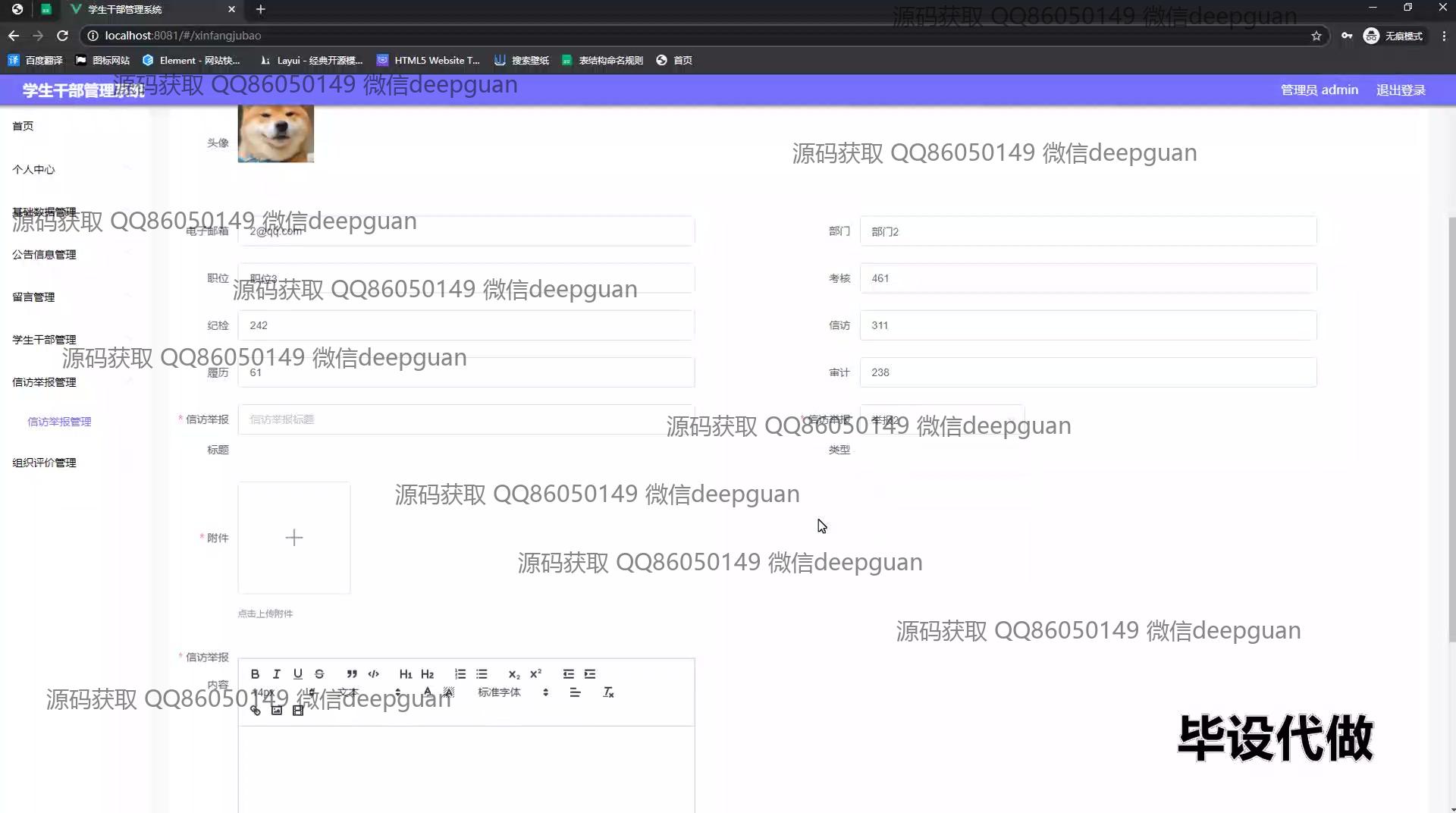The height and width of the screenshot is (813, 1456).
Task: Open a new browser tab
Action: (x=260, y=9)
